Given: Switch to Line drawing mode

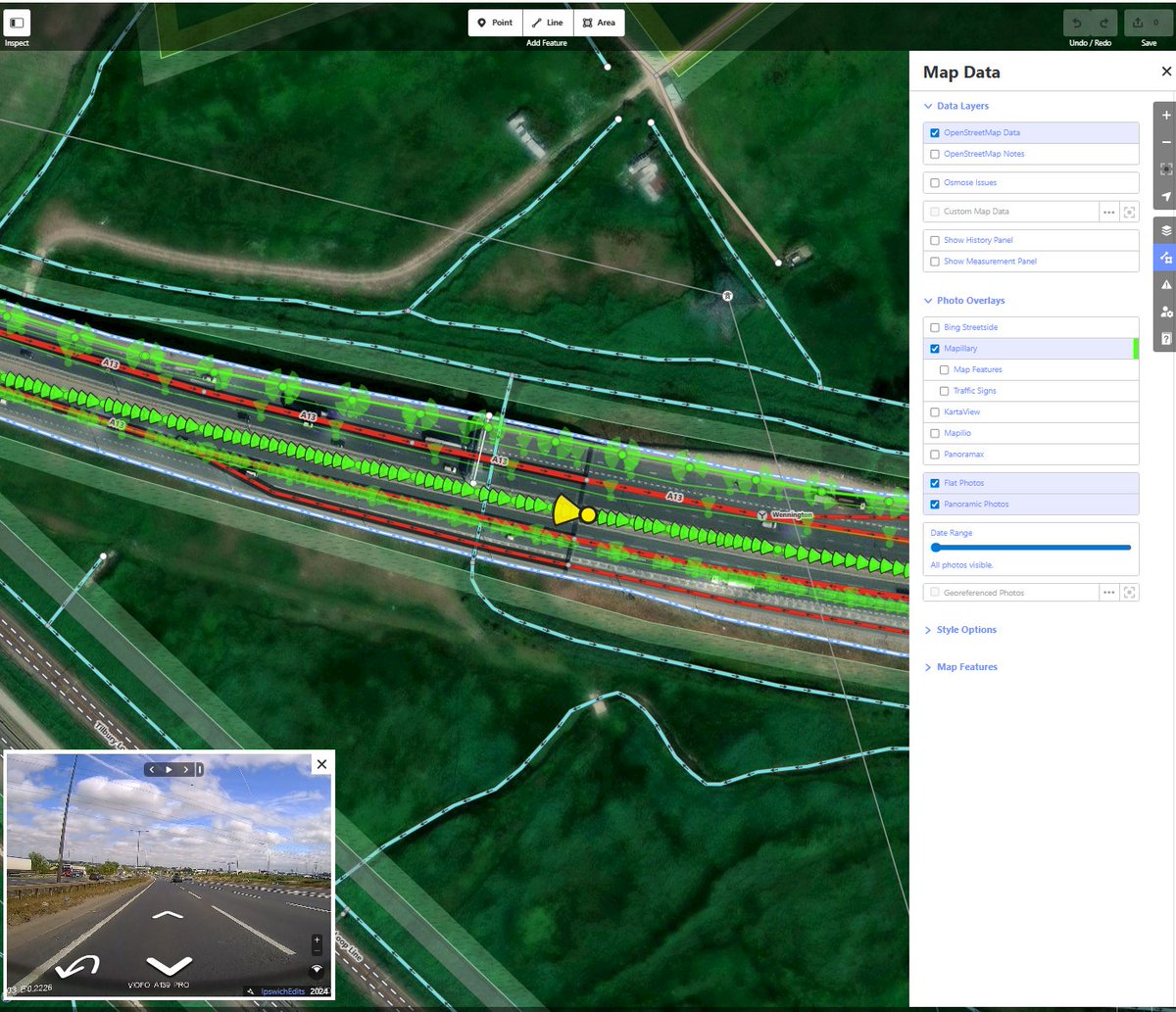Looking at the screenshot, I should click(547, 22).
